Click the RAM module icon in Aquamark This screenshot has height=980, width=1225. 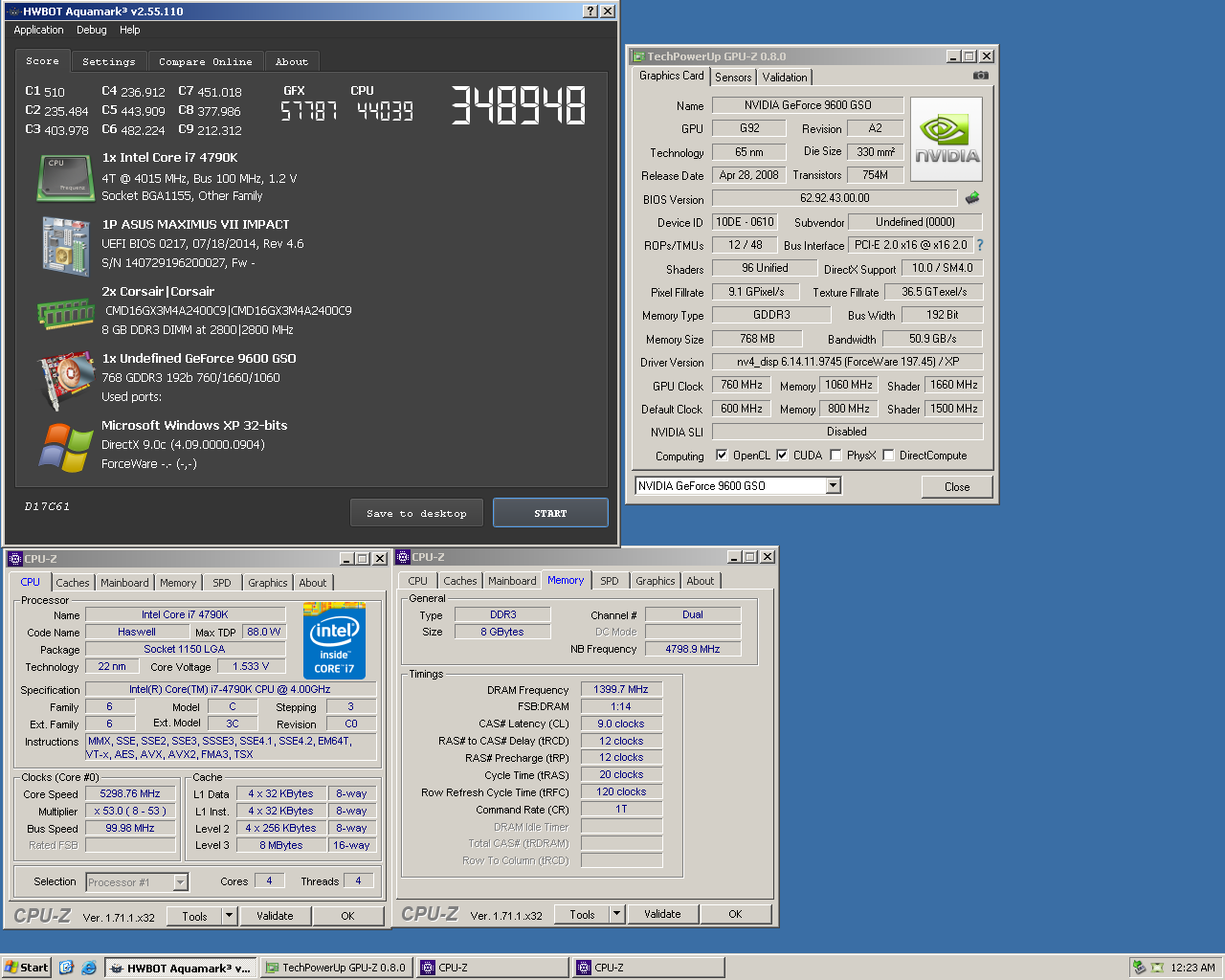(x=65, y=312)
